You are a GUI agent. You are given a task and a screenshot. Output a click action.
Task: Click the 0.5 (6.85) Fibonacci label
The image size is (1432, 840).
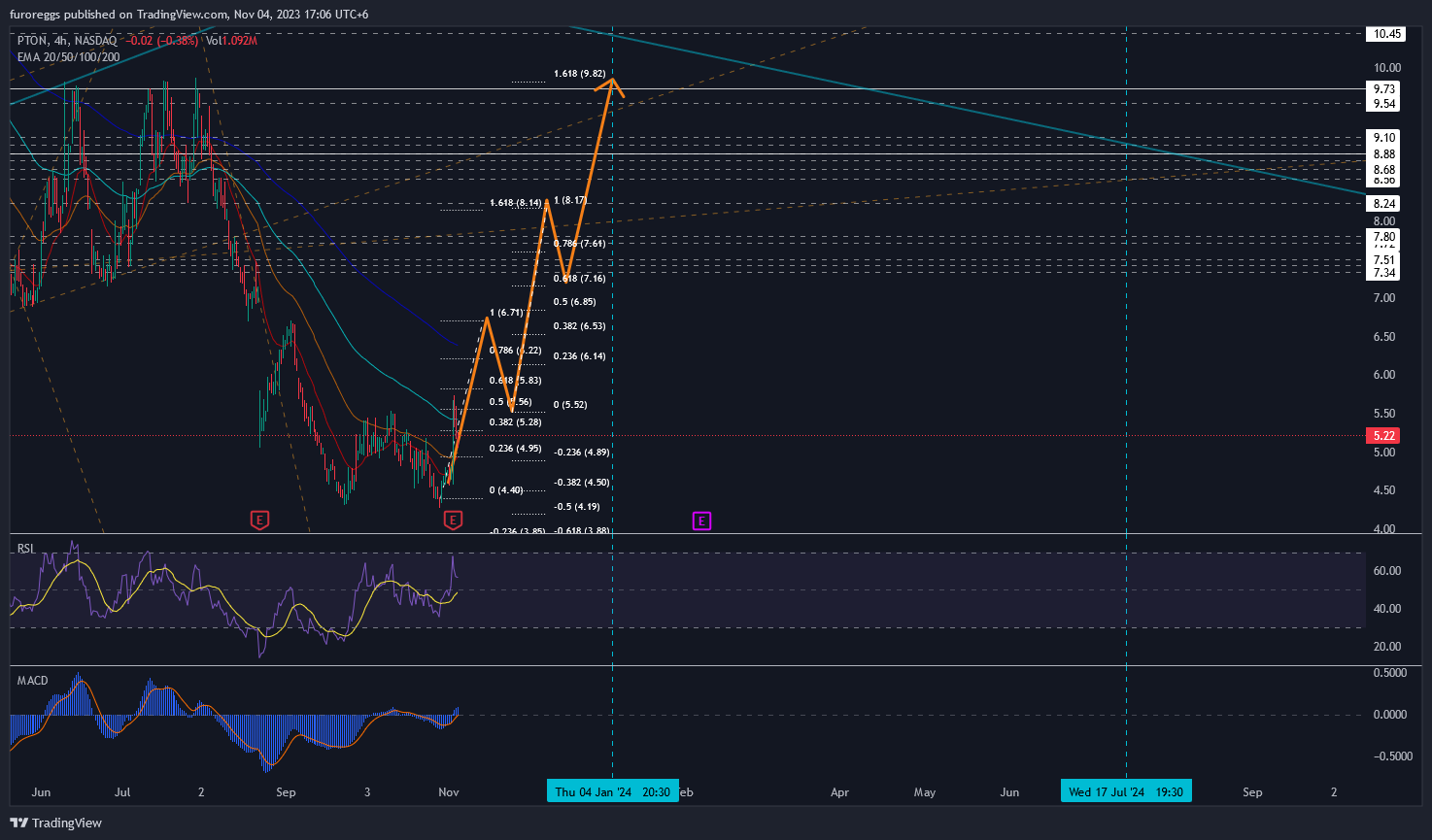click(x=574, y=302)
